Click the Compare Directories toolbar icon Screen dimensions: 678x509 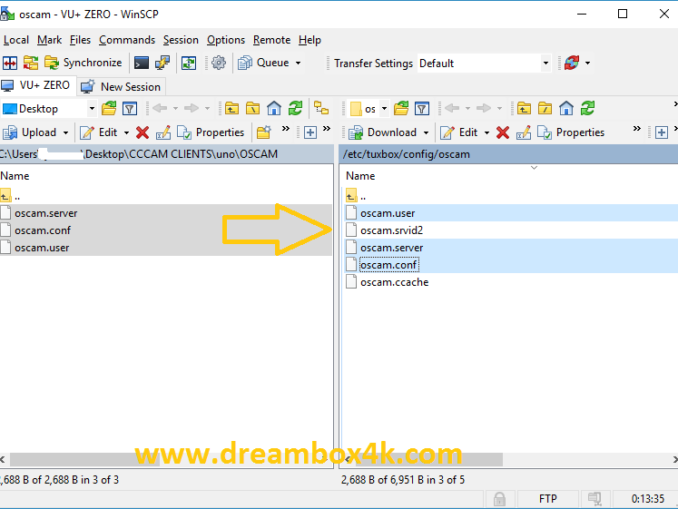pyautogui.click(x=10, y=63)
